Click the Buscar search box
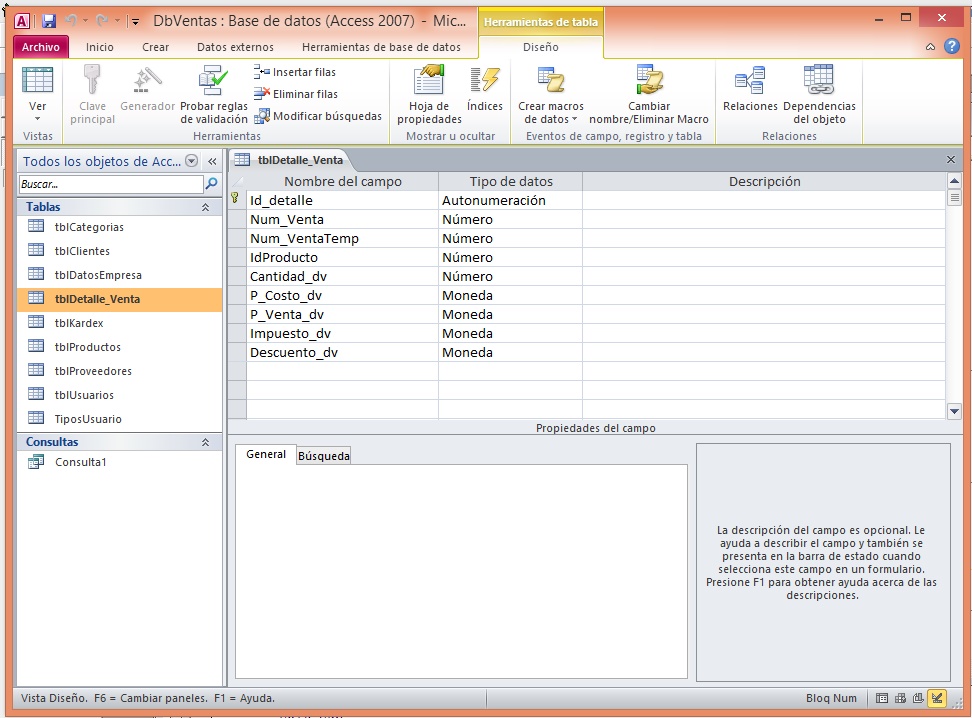Viewport: 972px width, 718px height. pos(110,184)
